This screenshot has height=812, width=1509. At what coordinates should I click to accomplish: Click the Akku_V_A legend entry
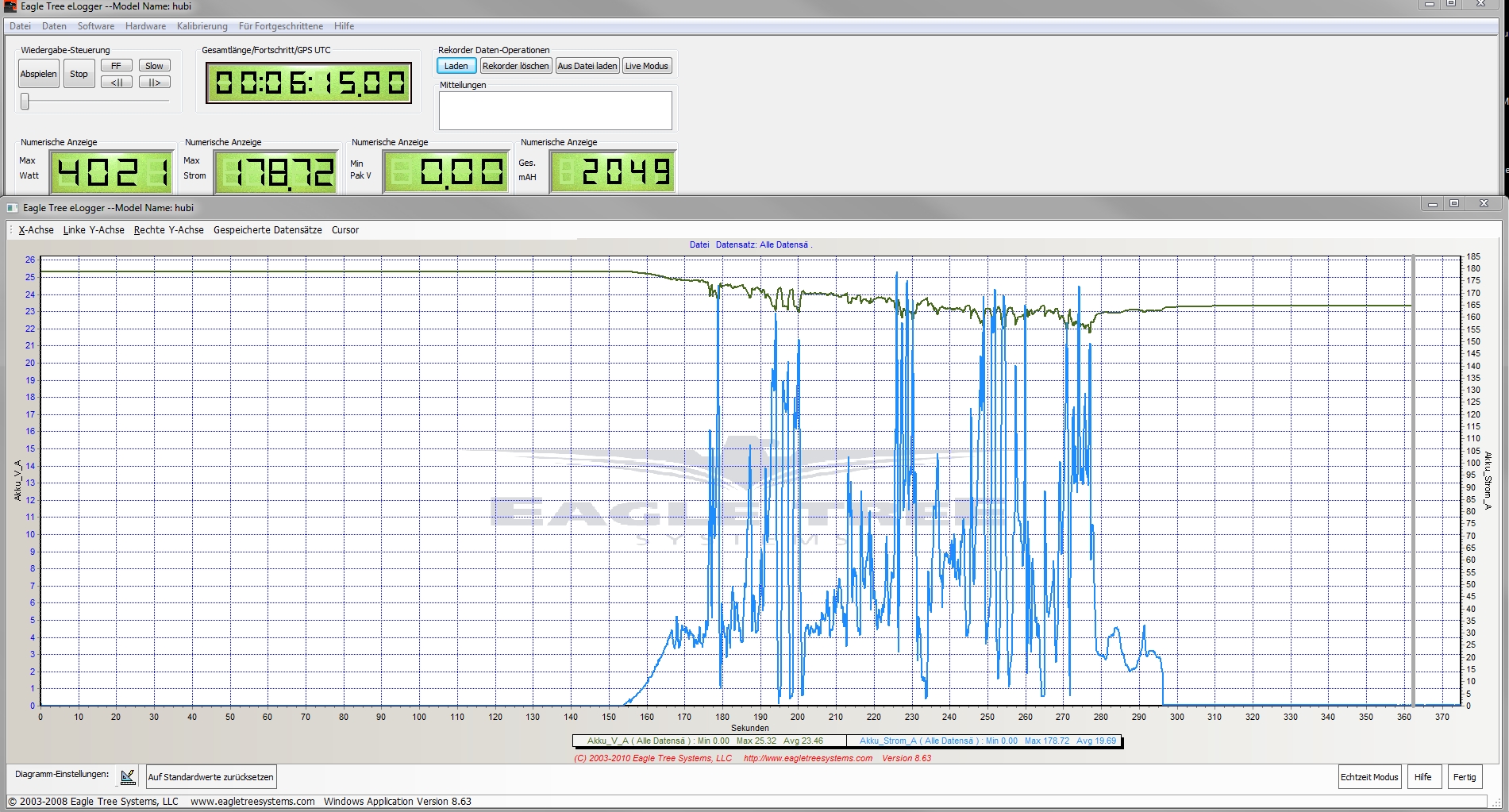coord(710,741)
